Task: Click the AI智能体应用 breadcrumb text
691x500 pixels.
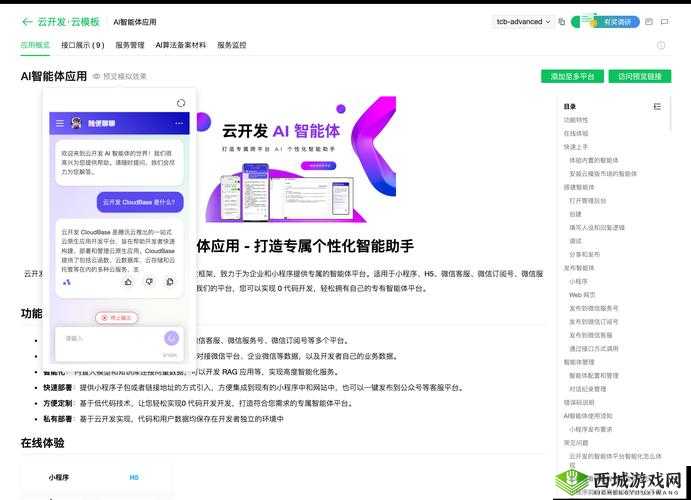Action: [134, 22]
